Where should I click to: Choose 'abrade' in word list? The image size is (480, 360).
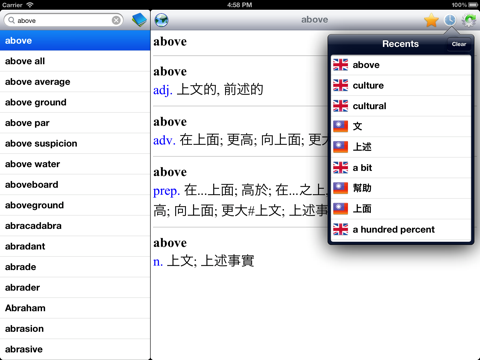pyautogui.click(x=75, y=267)
